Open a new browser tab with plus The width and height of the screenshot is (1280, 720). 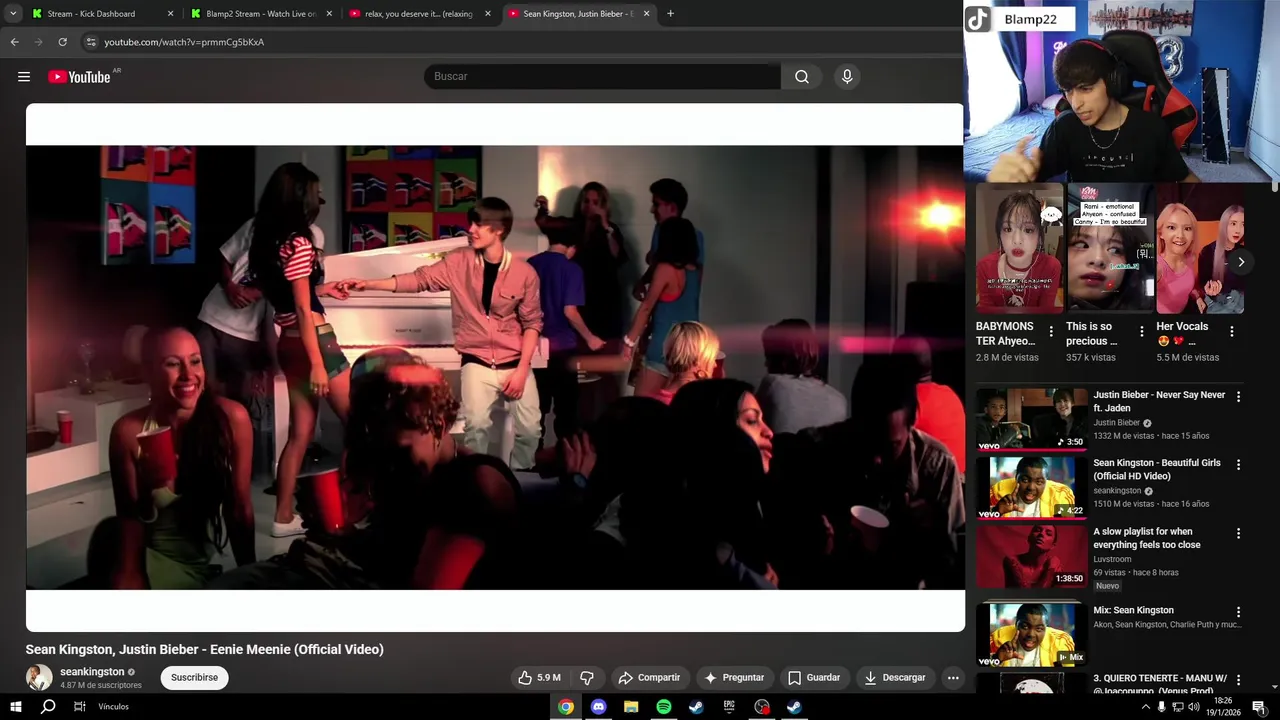[x=670, y=14]
